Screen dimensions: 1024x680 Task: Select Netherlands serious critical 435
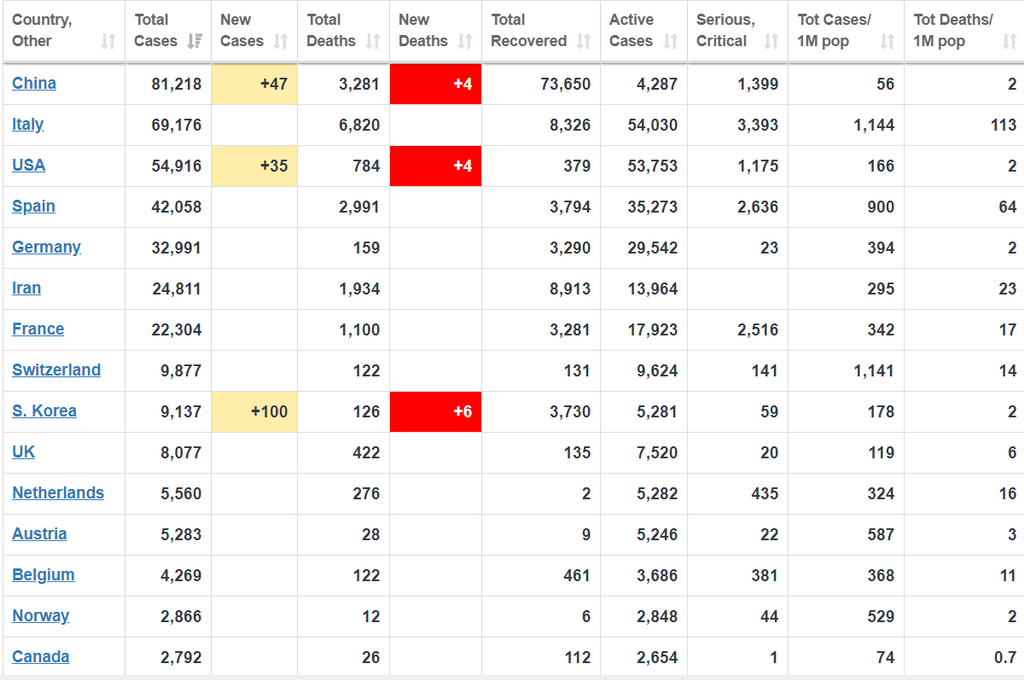(x=765, y=494)
